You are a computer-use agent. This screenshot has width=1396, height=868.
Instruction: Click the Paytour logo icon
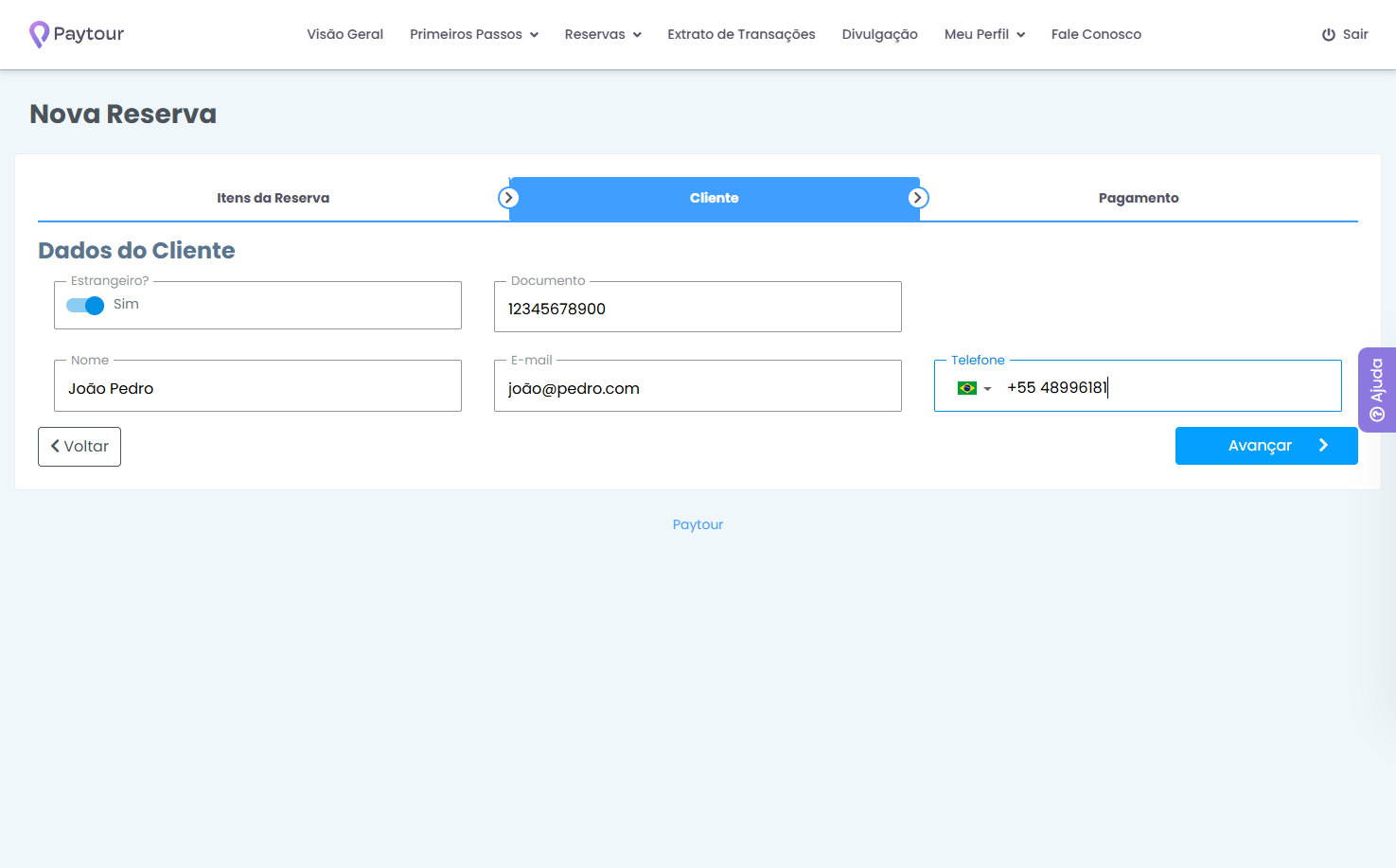click(x=39, y=34)
